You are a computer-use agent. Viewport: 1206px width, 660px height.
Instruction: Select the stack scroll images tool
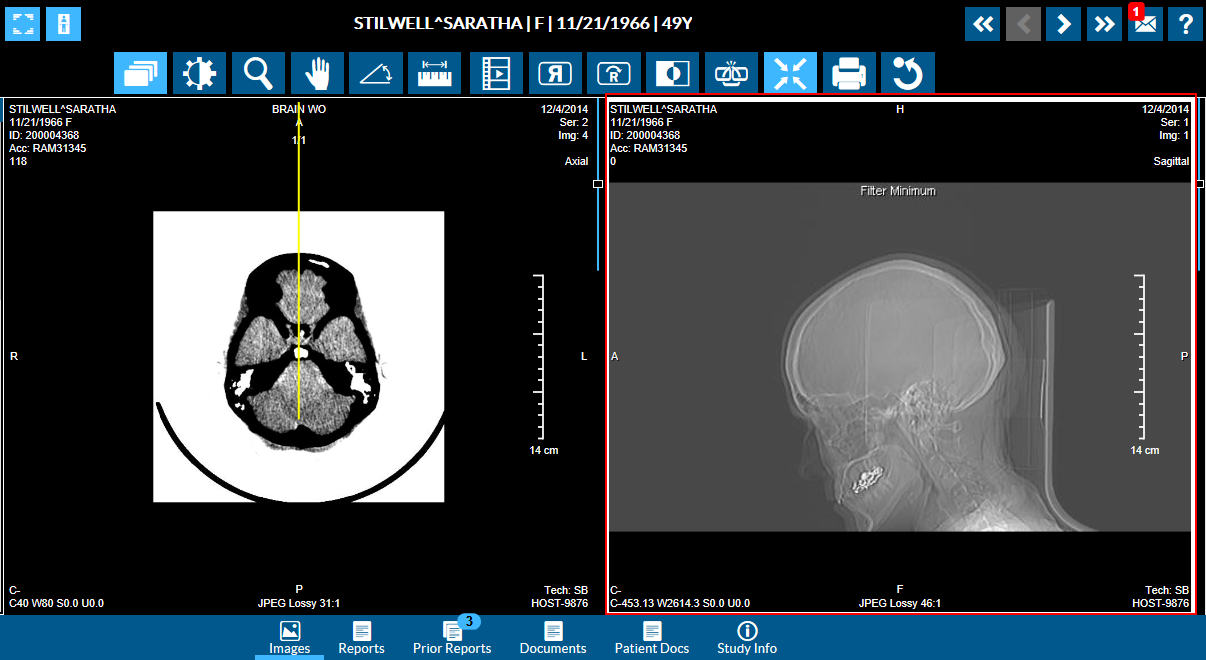(141, 73)
